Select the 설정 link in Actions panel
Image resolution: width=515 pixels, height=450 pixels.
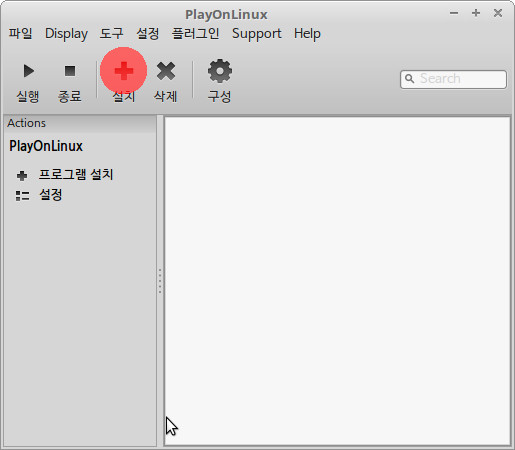point(51,195)
